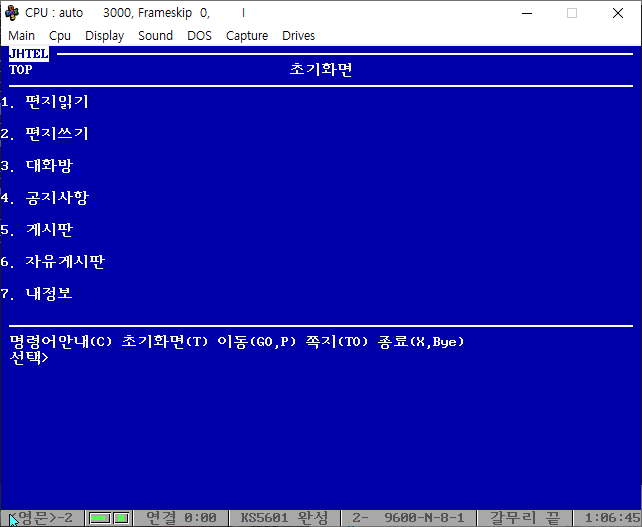The width and height of the screenshot is (642, 527).
Task: Click the DOSBox application icon in title bar
Action: tap(12, 13)
